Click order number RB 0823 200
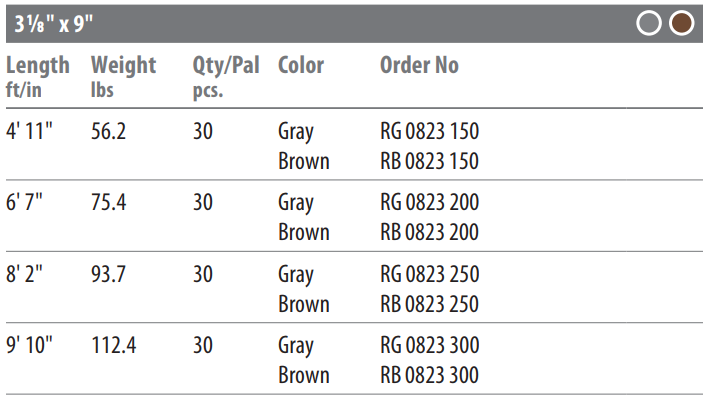The width and height of the screenshot is (707, 396). 429,232
